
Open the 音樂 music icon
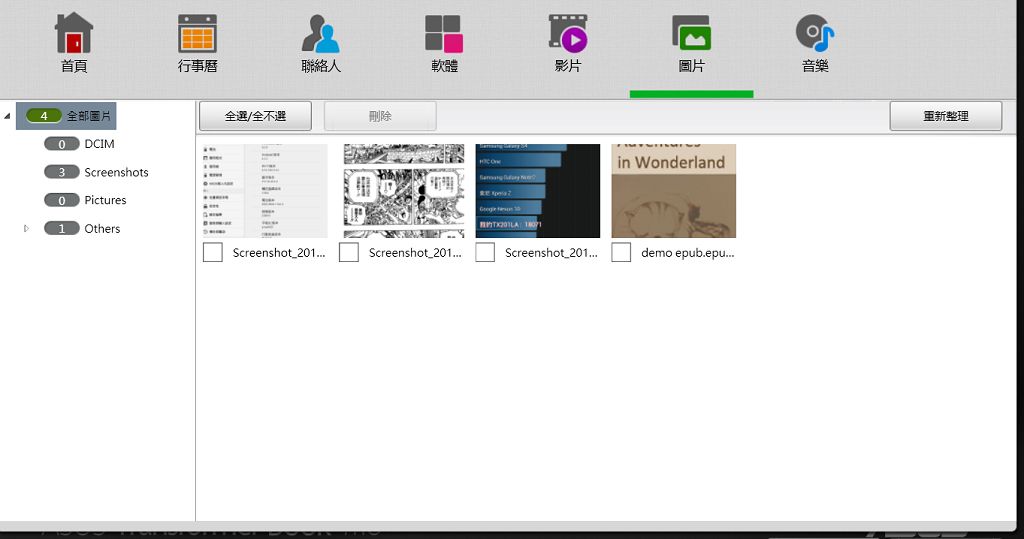point(815,42)
